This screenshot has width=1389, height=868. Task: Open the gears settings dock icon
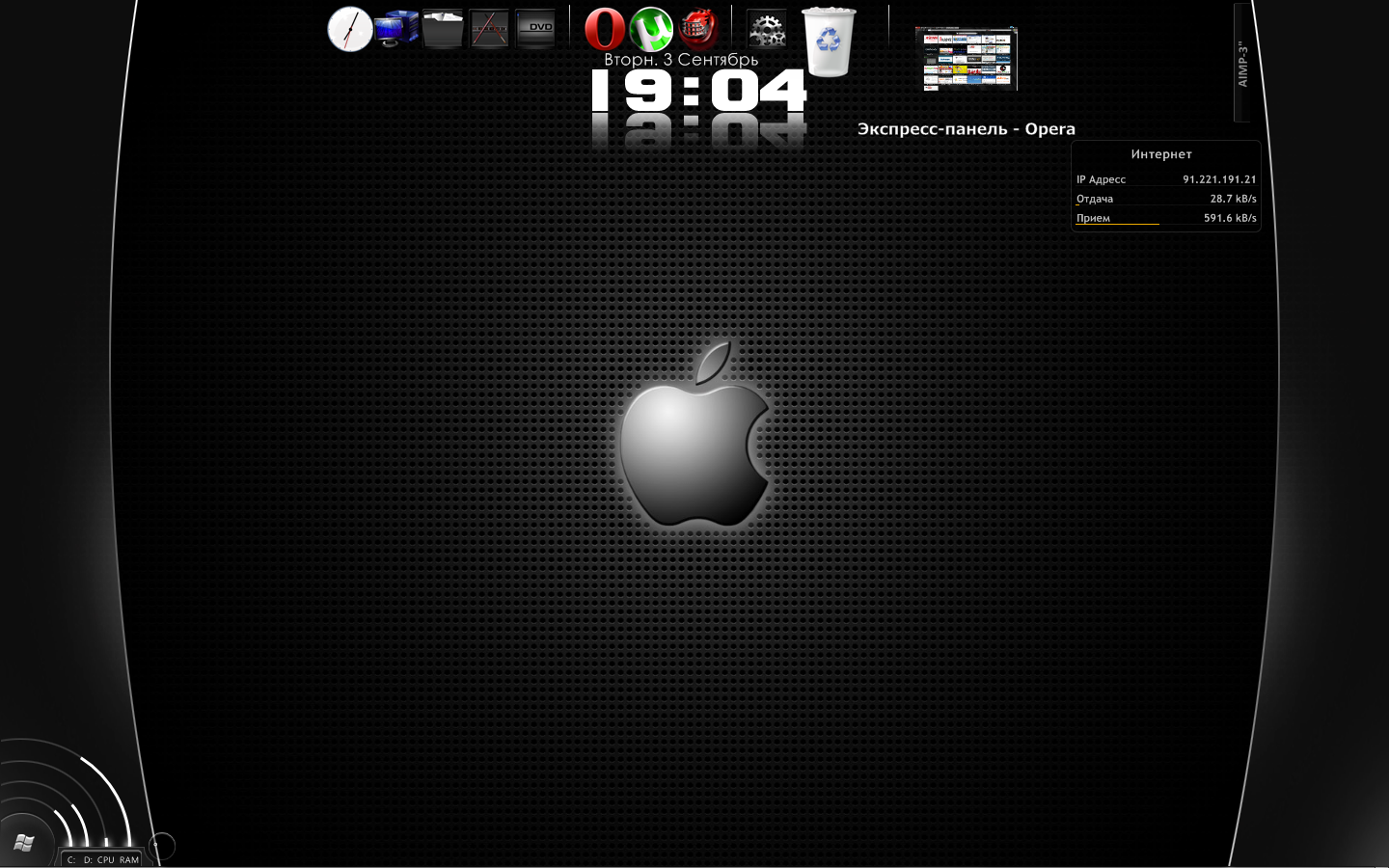tap(767, 30)
